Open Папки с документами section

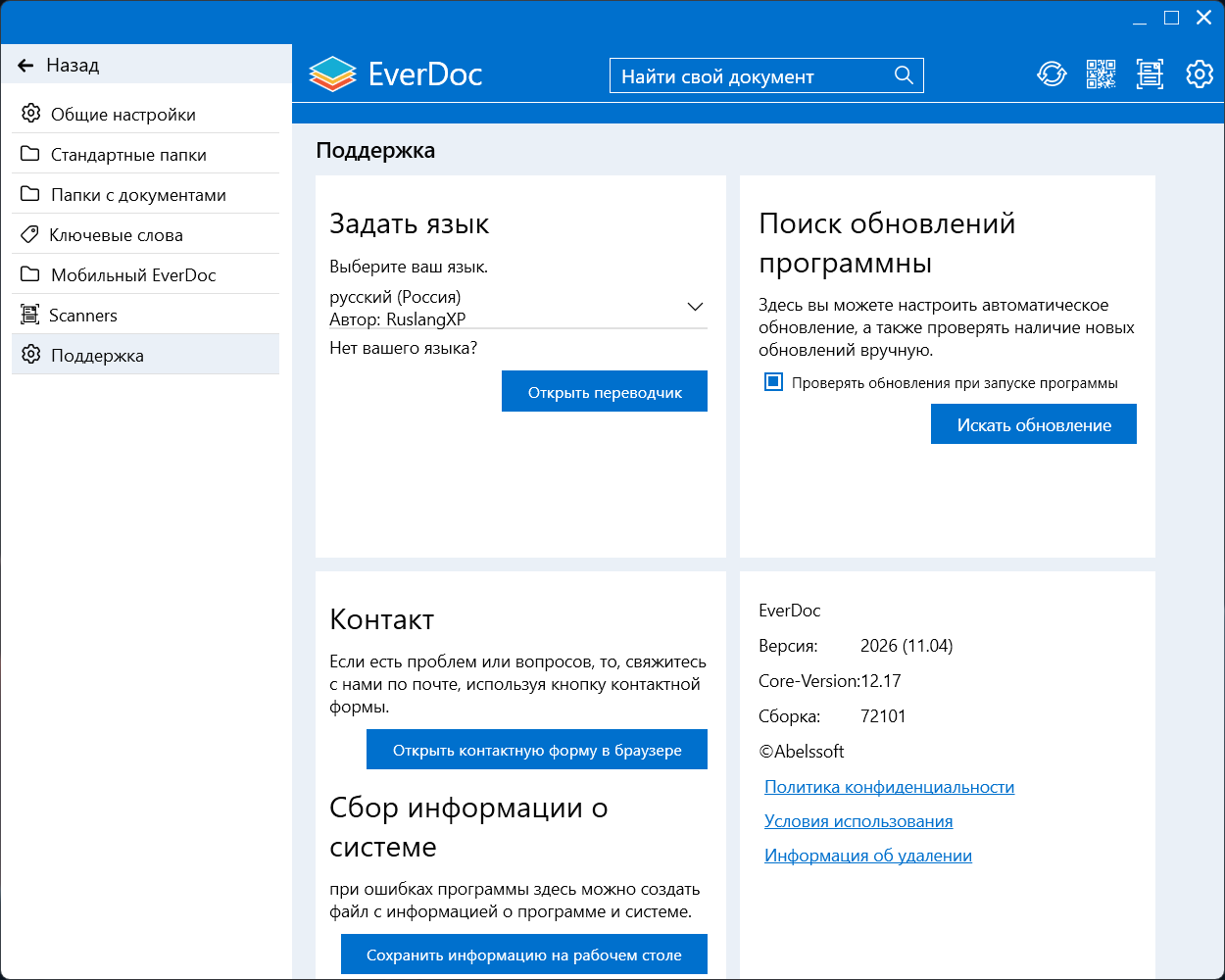pyautogui.click(x=138, y=195)
